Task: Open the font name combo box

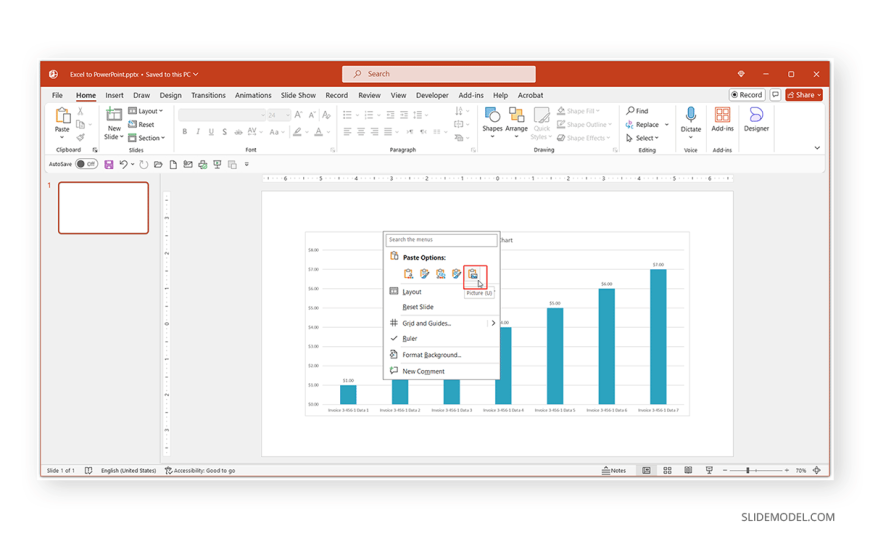Action: pos(222,115)
